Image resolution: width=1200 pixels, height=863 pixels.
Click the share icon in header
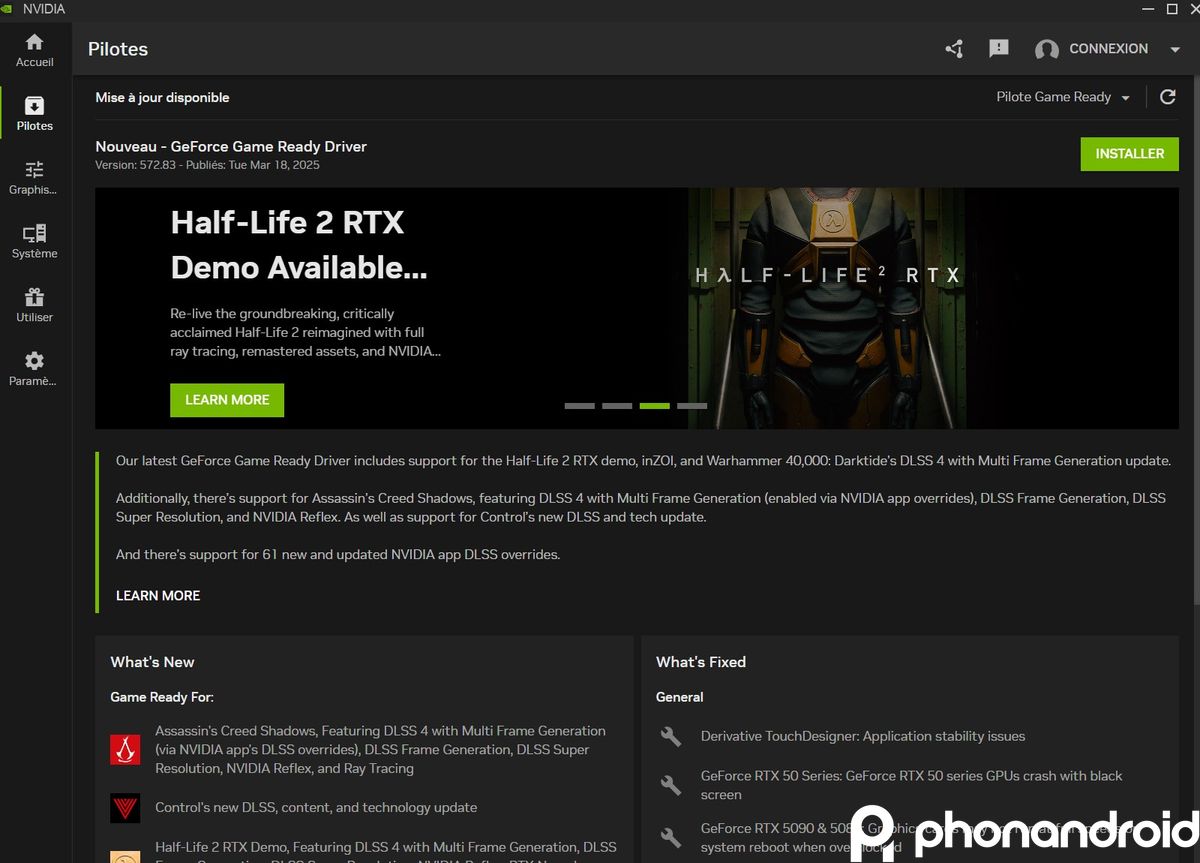coord(954,49)
